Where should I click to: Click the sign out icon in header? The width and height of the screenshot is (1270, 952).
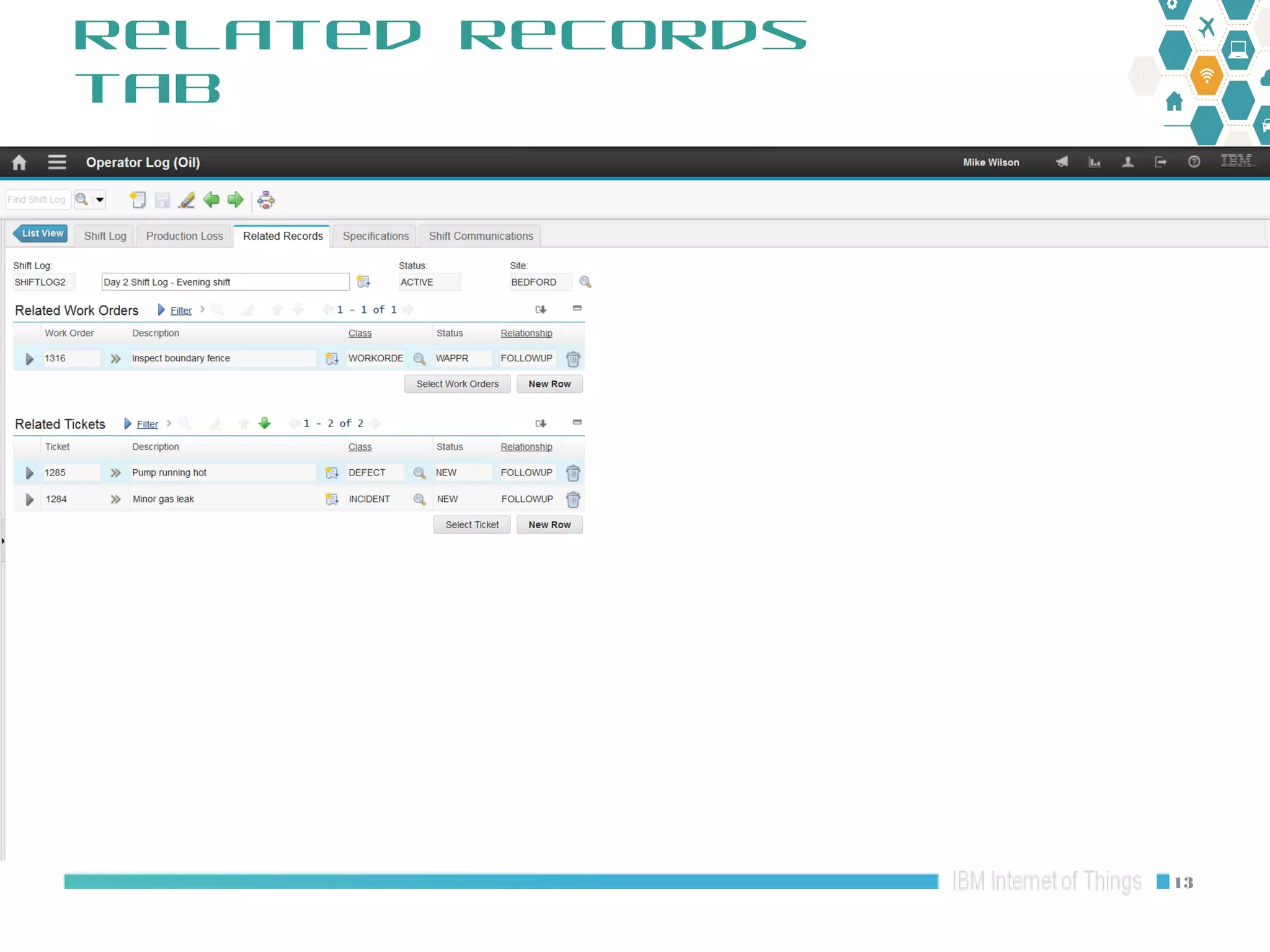[x=1161, y=162]
